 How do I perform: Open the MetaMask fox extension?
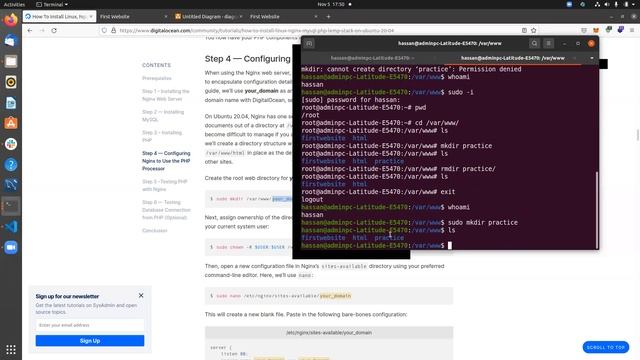596,30
